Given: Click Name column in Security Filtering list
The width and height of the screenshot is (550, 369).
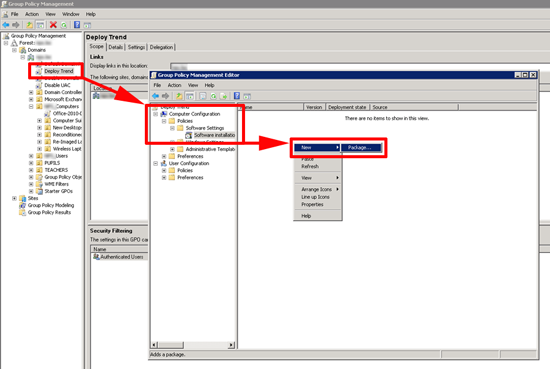Looking at the screenshot, I should tap(119, 249).
